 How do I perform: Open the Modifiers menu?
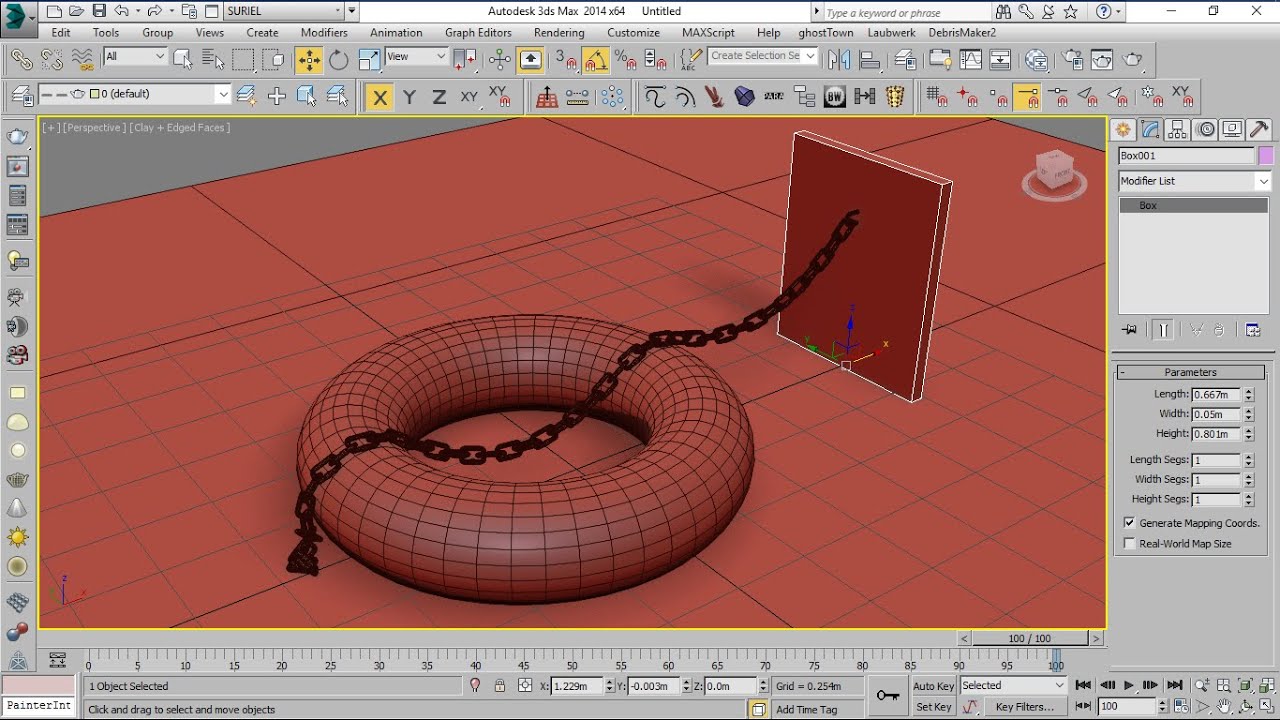[324, 33]
